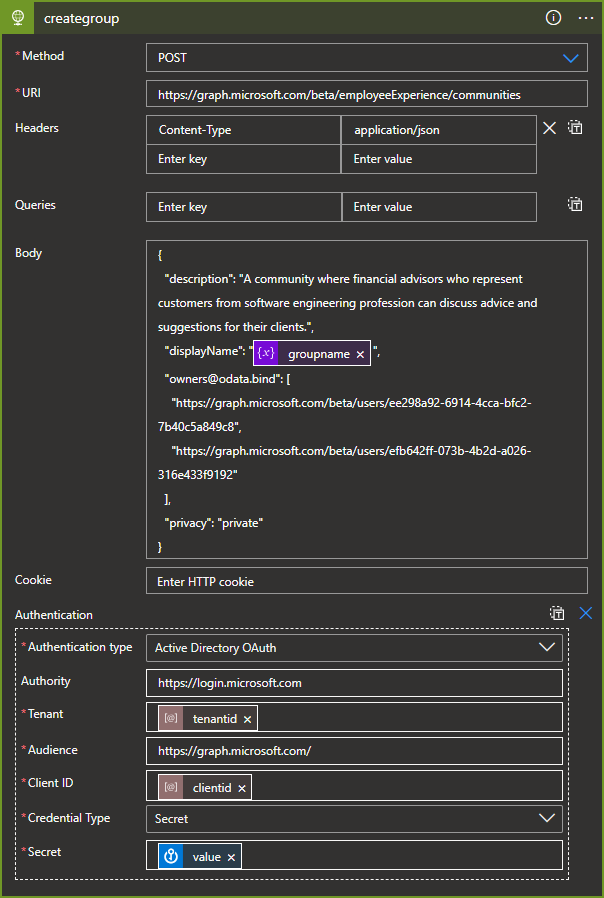
Task: Remove the value token from Secret
Action: tap(231, 857)
